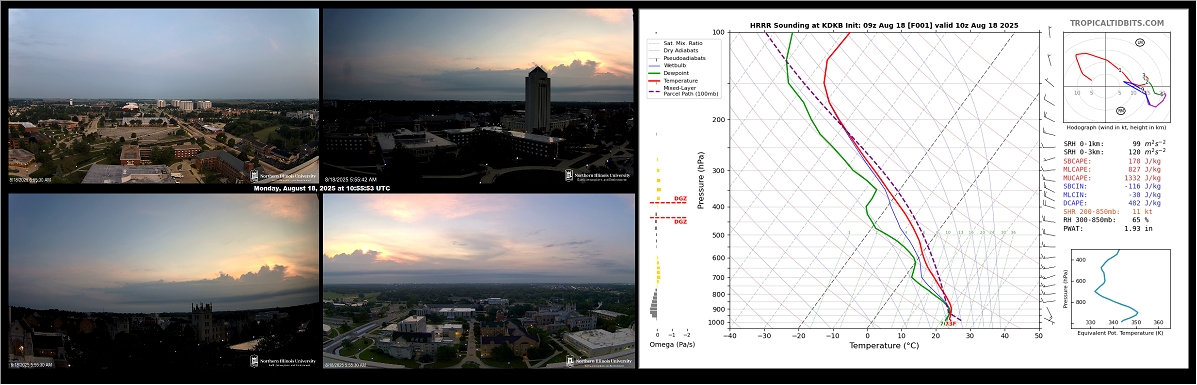
Task: Click the Dry Adiabats legend entry
Action: [675, 50]
